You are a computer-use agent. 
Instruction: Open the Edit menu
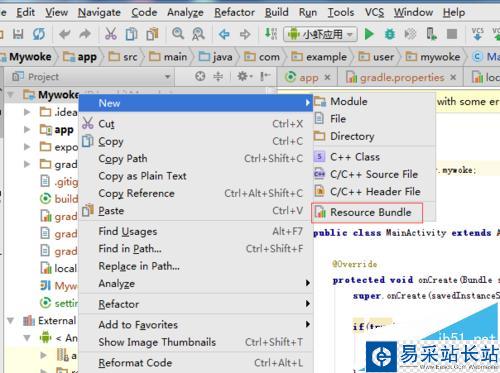click(x=25, y=12)
